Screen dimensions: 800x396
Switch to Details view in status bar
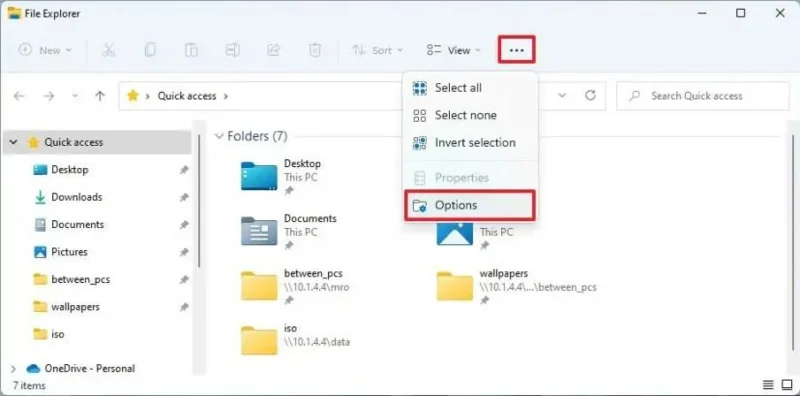[x=768, y=385]
